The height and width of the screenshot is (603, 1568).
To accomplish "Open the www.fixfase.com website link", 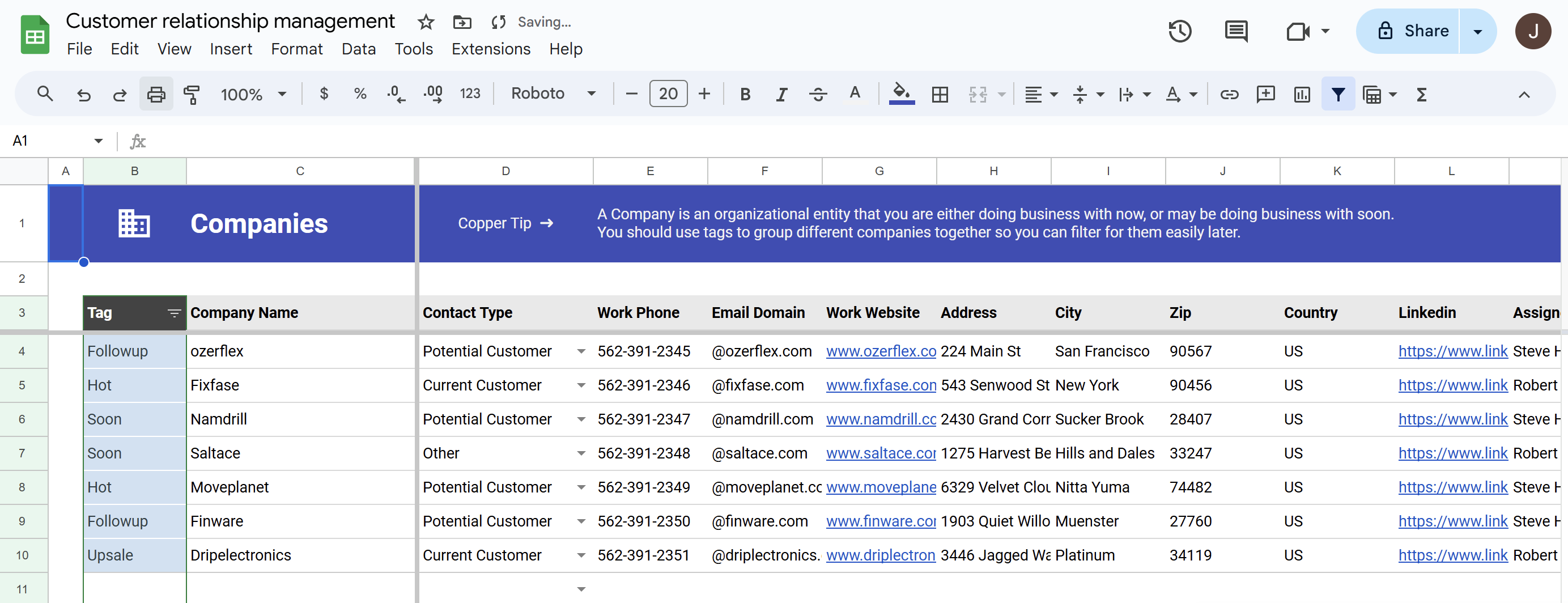I will click(880, 385).
